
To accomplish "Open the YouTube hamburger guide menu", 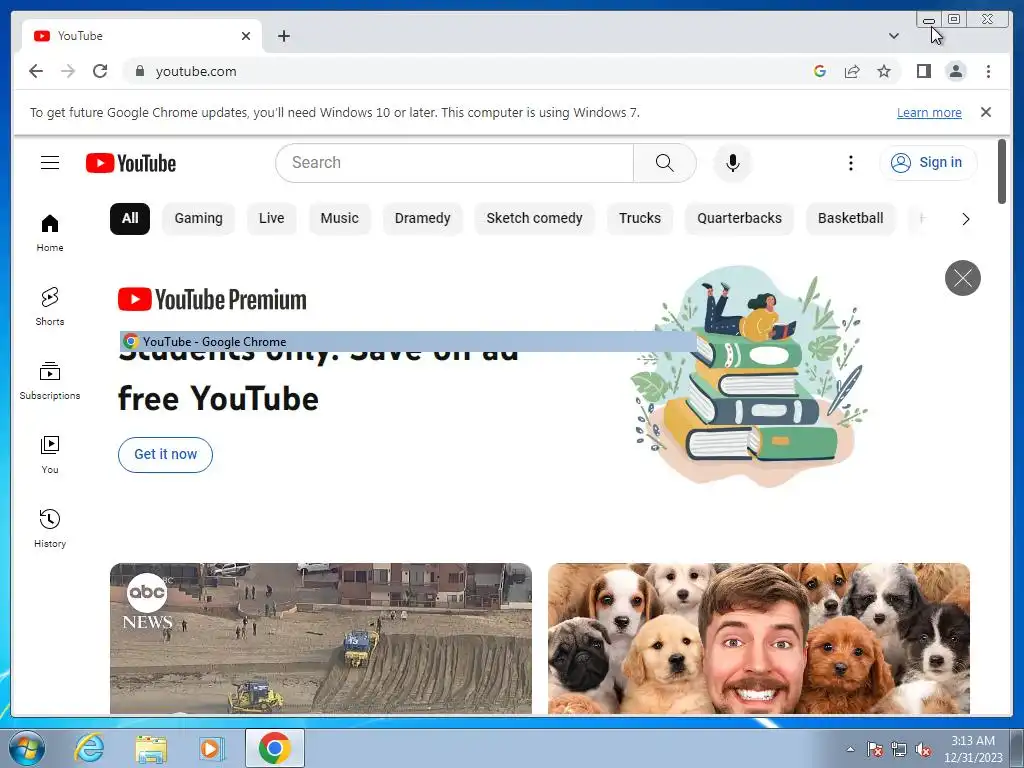I will click(x=50, y=163).
